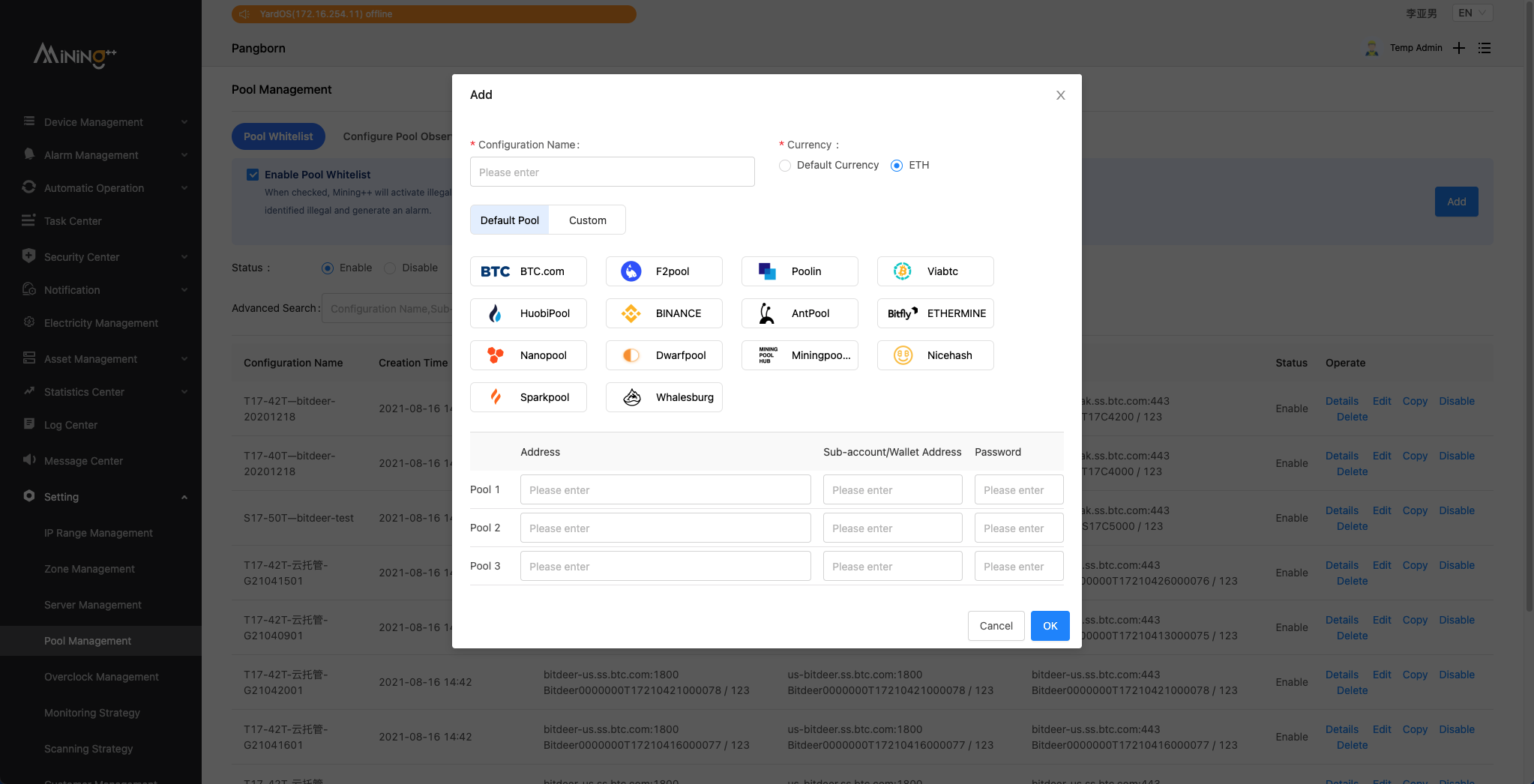Switch to the Custom tab
The image size is (1534, 784).
[x=588, y=220]
